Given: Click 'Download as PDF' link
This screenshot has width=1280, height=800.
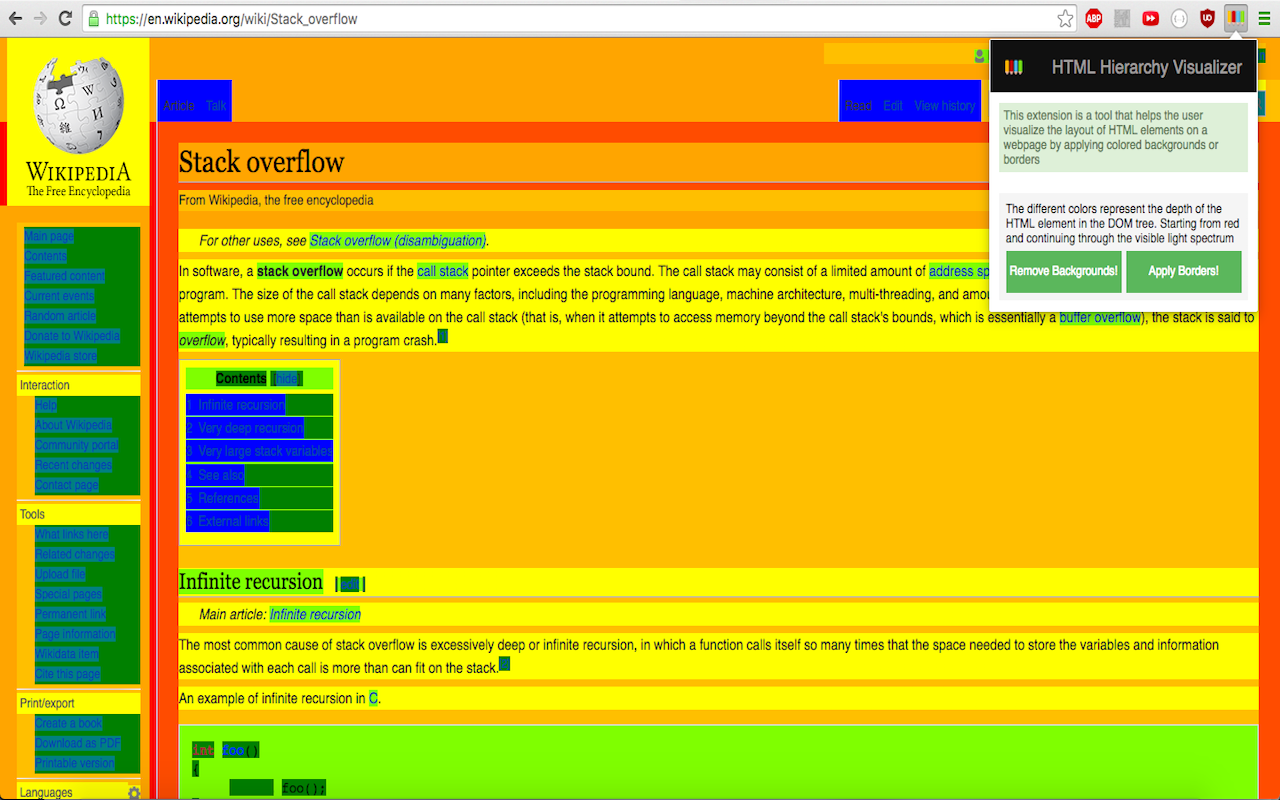Looking at the screenshot, I should (78, 743).
